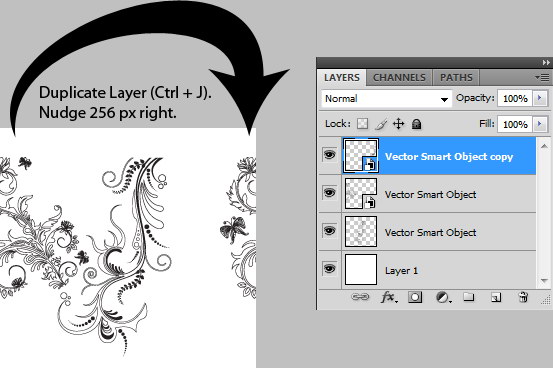
Task: Lock transparent pixels
Action: (x=363, y=124)
